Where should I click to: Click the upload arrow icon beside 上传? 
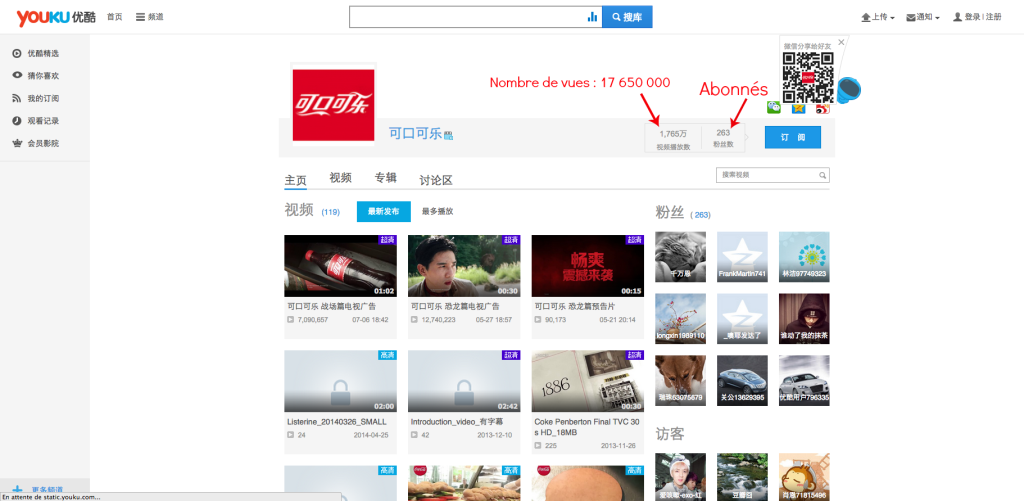(x=866, y=18)
